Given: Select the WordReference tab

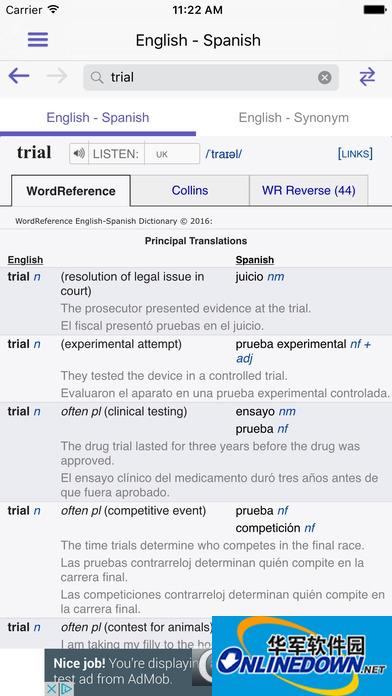Looking at the screenshot, I should point(71,191).
